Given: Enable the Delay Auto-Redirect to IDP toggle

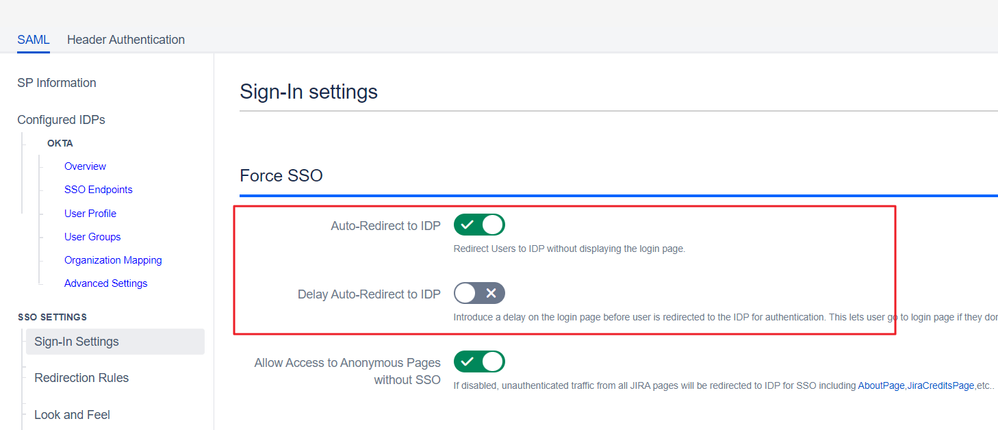Looking at the screenshot, I should 479,293.
